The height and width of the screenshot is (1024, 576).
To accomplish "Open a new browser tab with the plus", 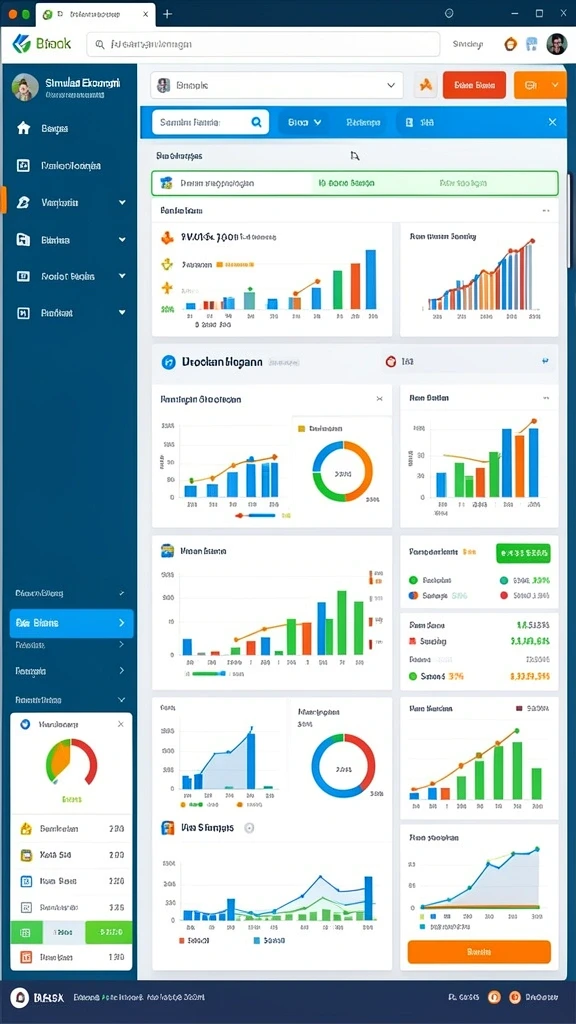I will [168, 13].
